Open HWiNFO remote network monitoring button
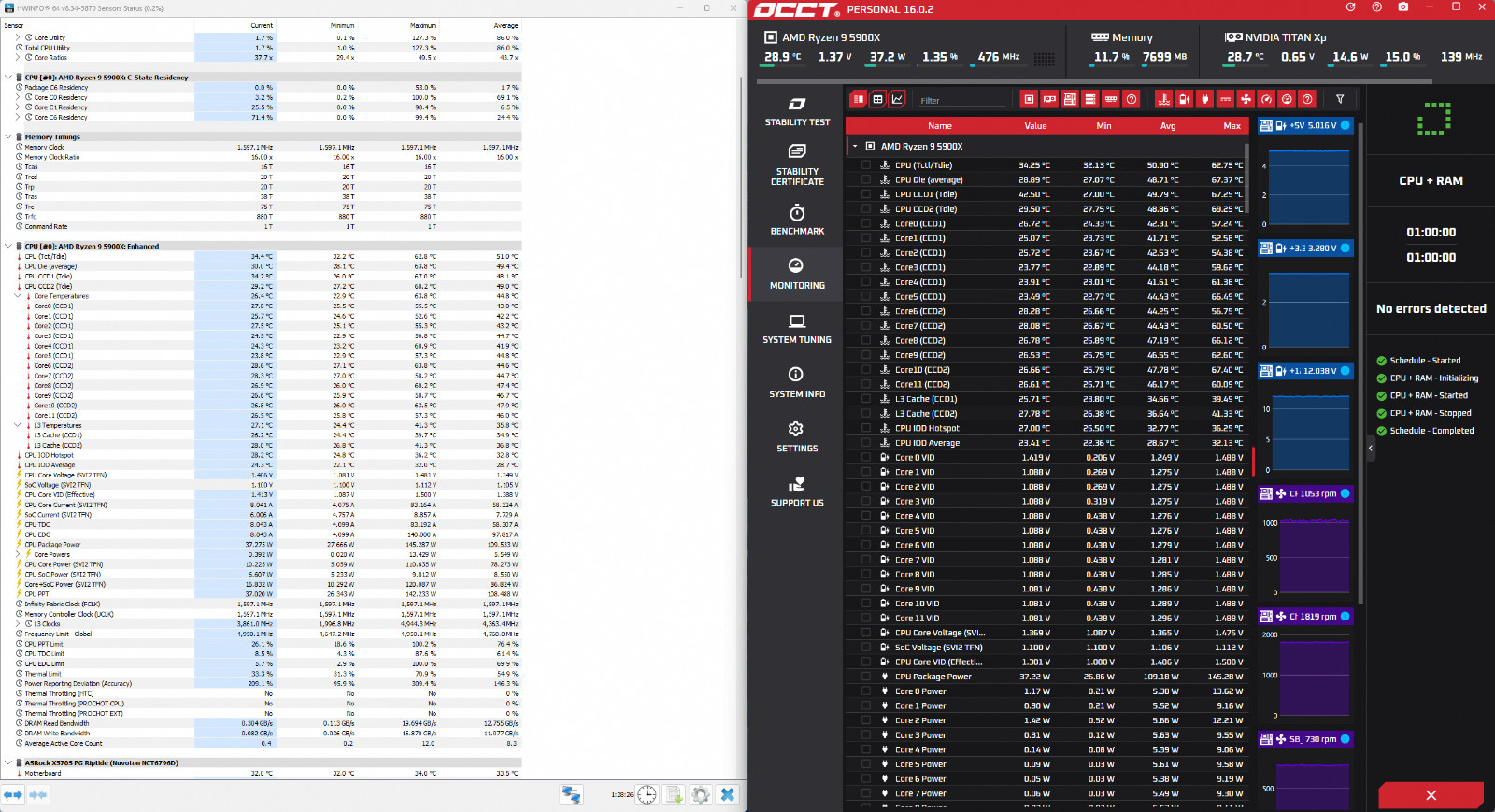Image resolution: width=1495 pixels, height=812 pixels. pyautogui.click(x=571, y=795)
